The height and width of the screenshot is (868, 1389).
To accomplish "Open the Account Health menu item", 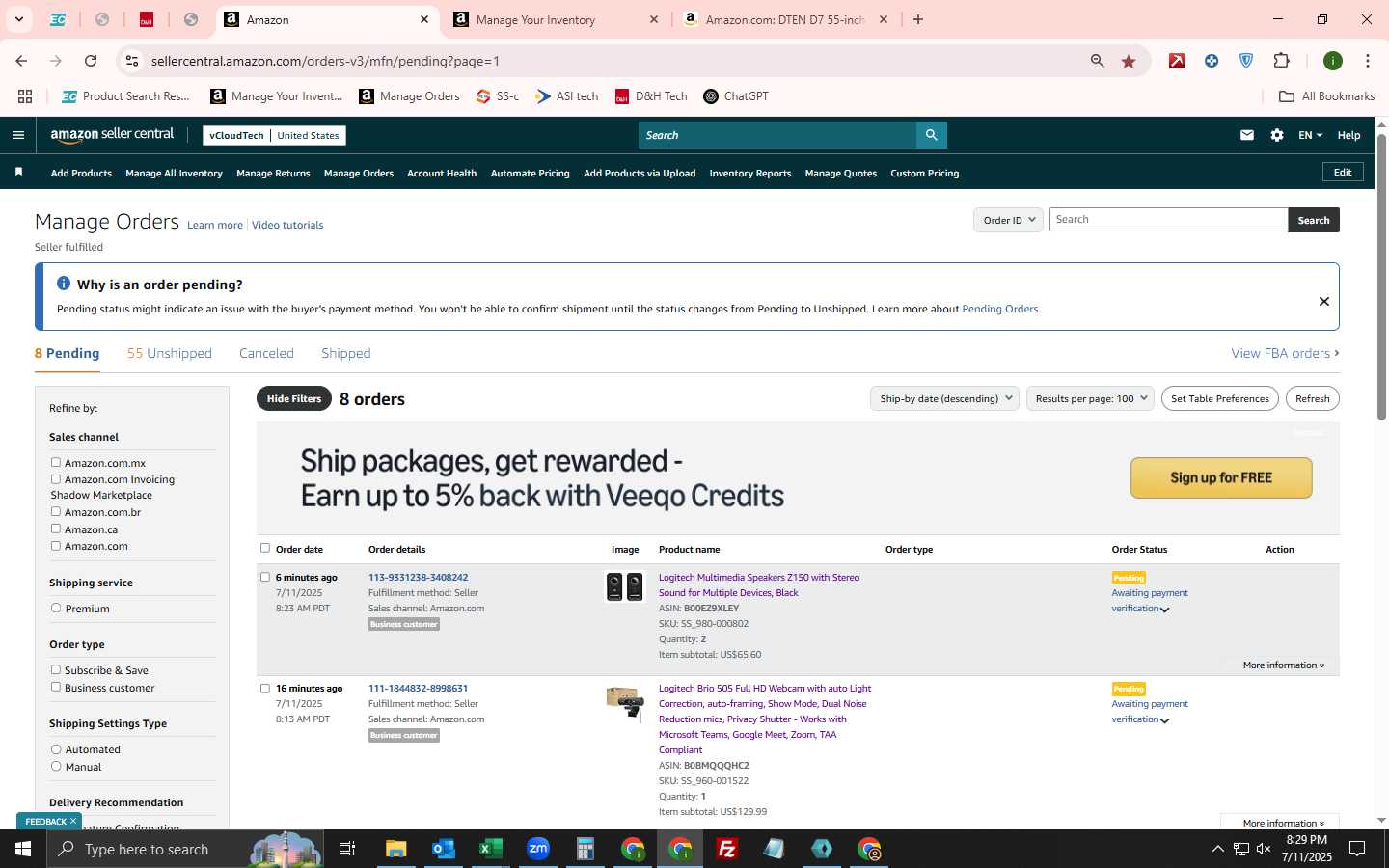I will (442, 174).
